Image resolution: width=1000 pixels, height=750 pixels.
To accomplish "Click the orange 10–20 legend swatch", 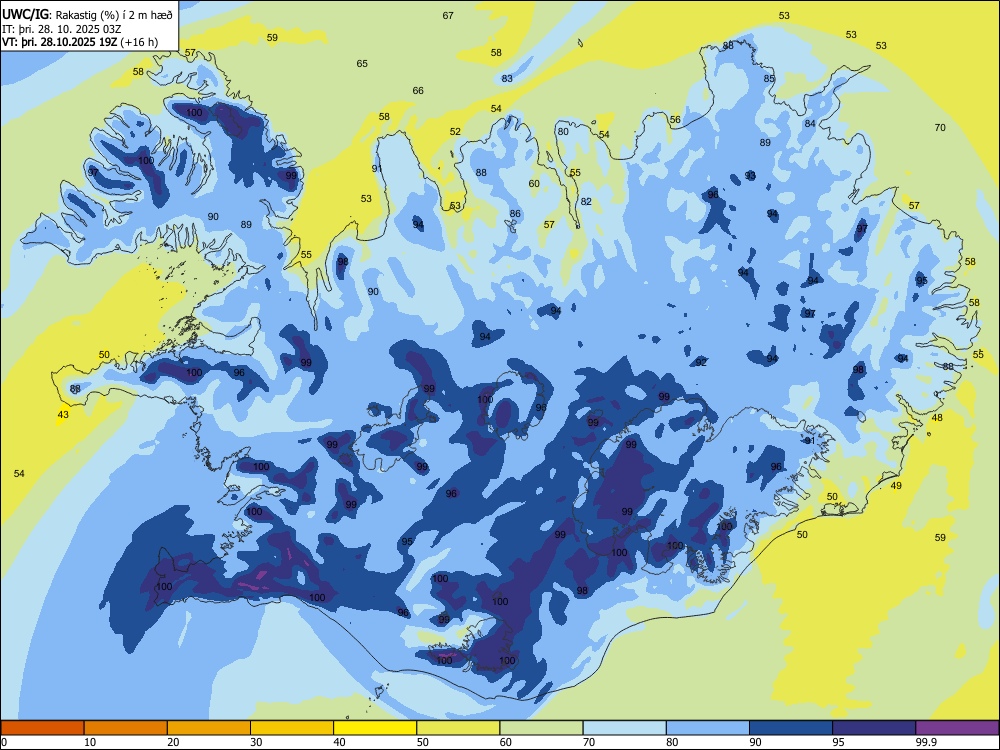I will [126, 728].
